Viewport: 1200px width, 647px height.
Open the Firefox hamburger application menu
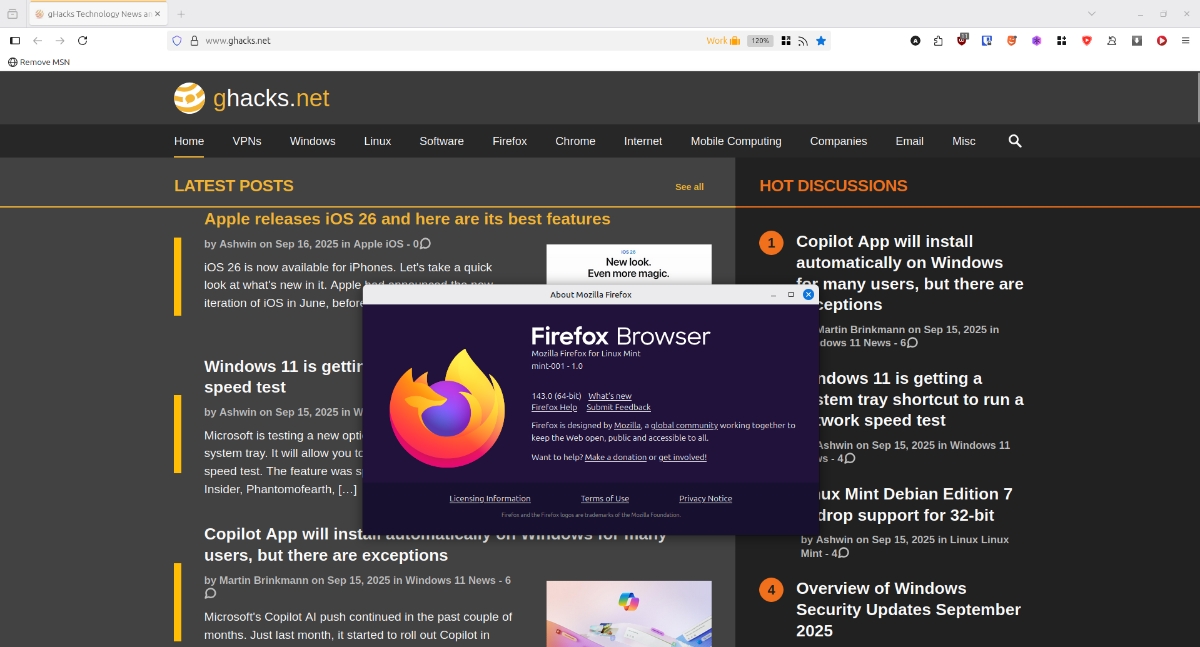(x=1186, y=41)
